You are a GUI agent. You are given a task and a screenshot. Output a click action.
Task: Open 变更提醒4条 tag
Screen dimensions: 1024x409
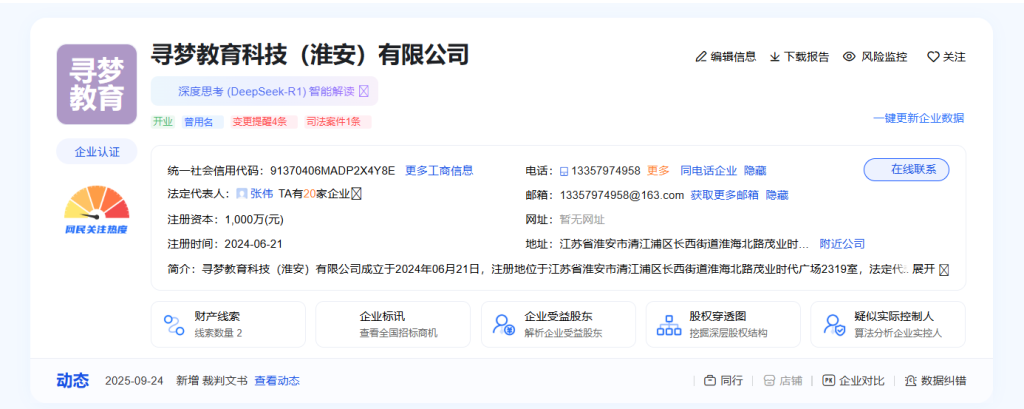point(263,122)
